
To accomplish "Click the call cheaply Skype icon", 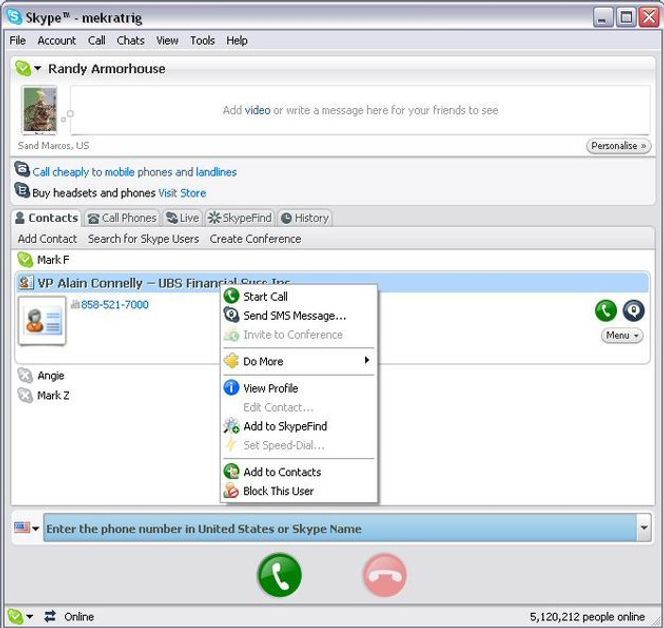I will coord(22,169).
